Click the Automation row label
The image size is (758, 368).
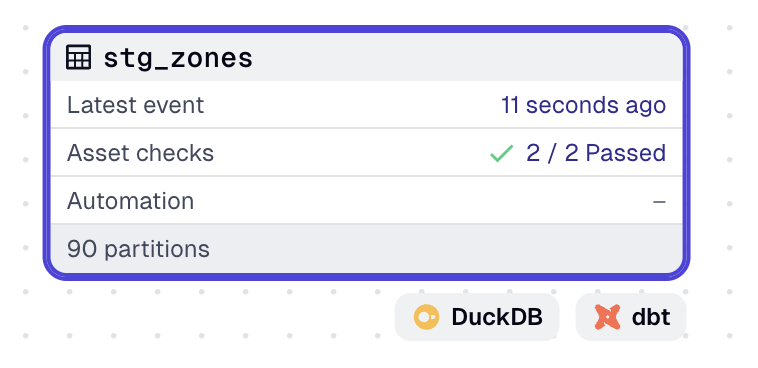131,201
